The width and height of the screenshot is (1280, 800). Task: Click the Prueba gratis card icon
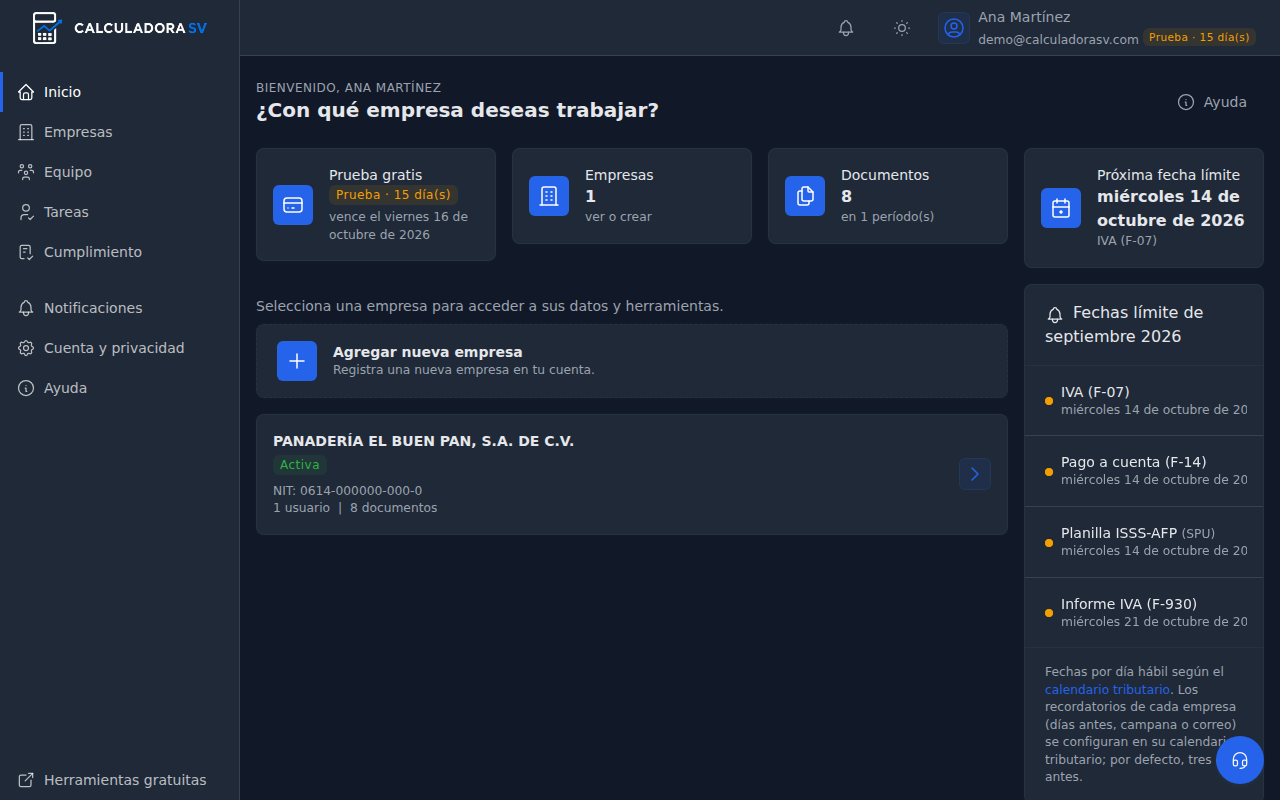(293, 205)
